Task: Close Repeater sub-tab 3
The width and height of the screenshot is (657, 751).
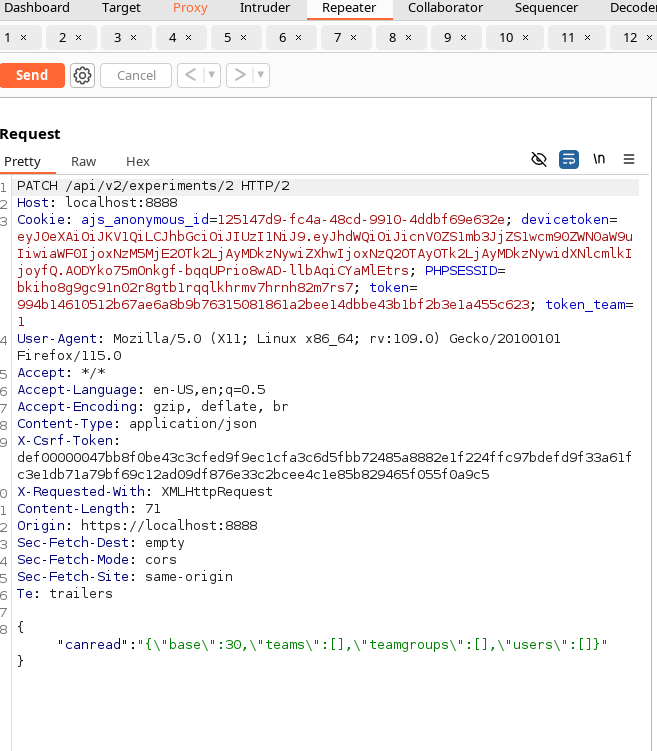Action: tap(134, 37)
